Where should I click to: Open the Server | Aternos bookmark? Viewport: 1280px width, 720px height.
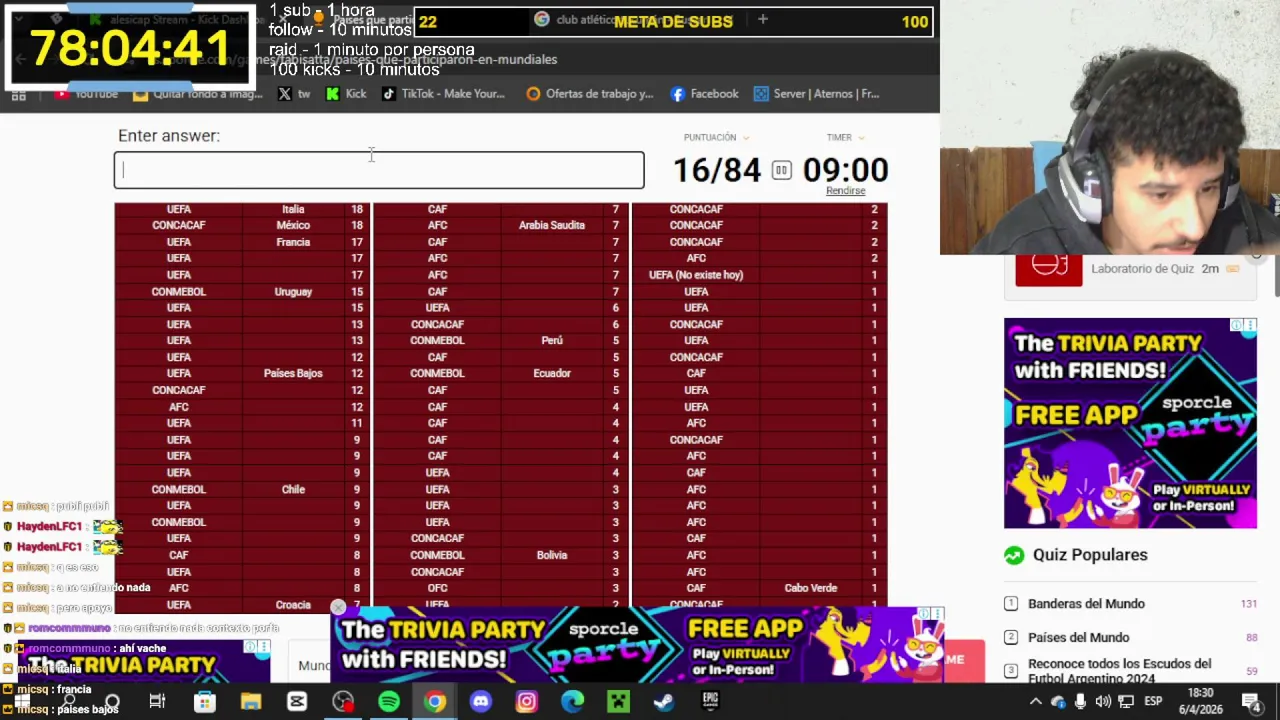click(x=816, y=94)
